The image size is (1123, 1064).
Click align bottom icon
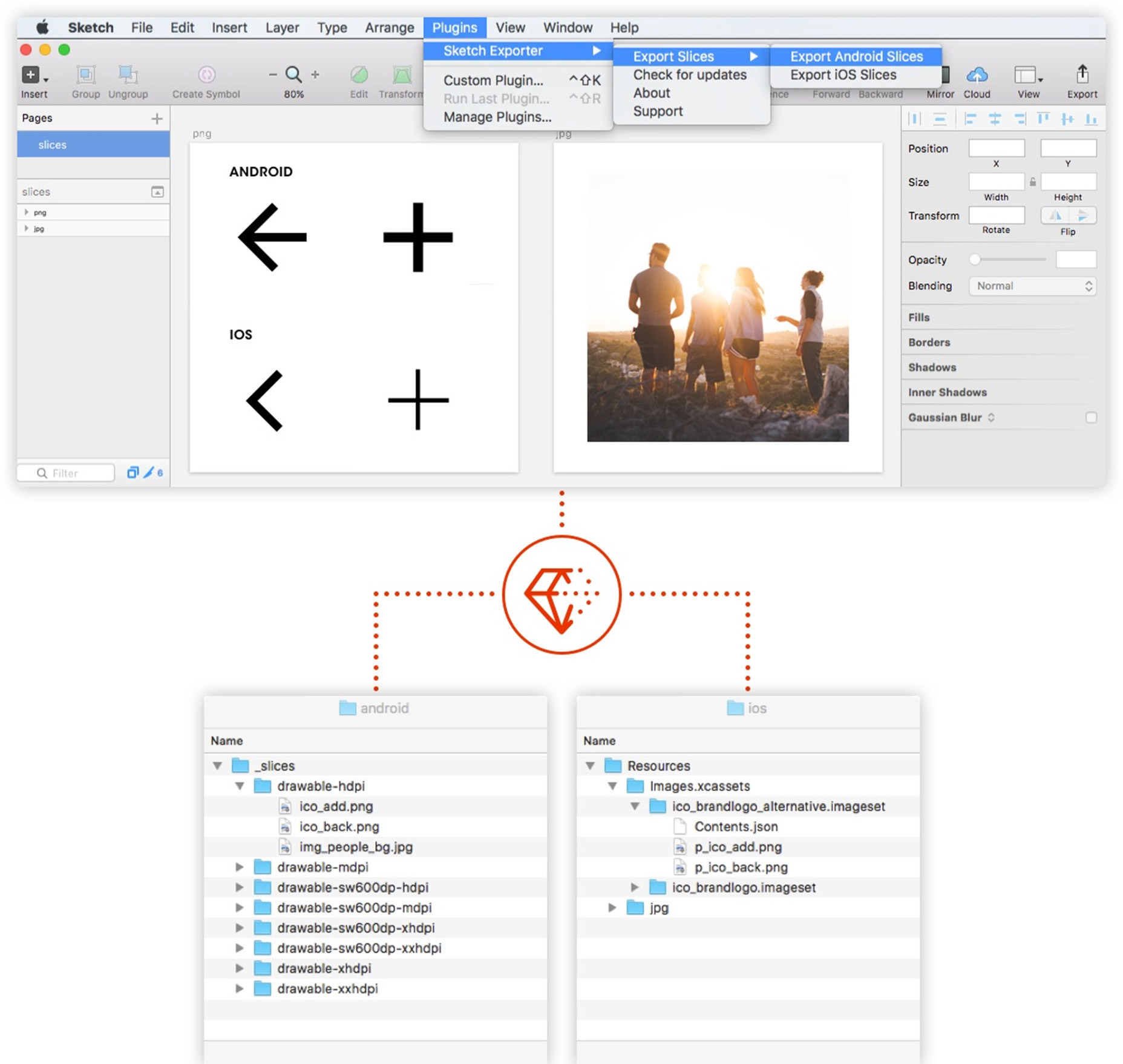click(x=1091, y=119)
